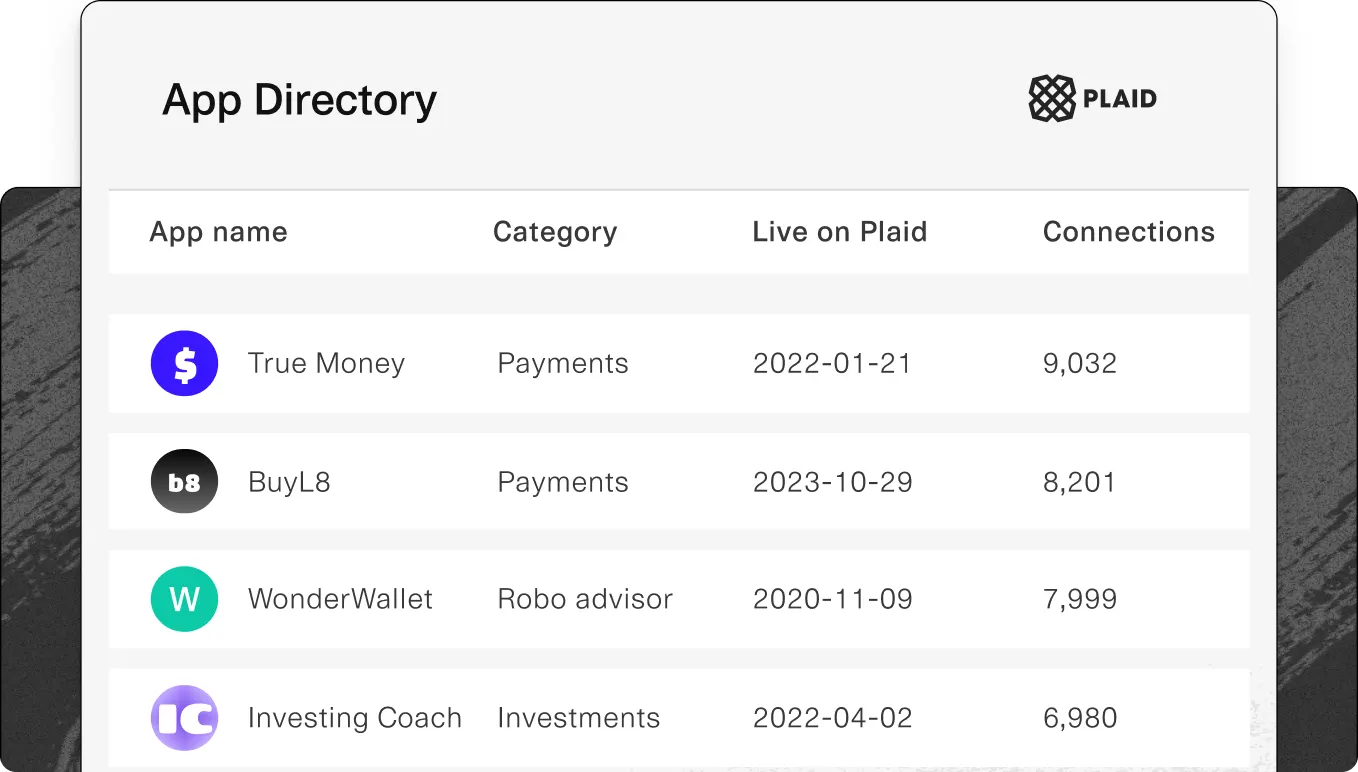This screenshot has height=772, width=1358.
Task: Click the Investments category cell
Action: pyautogui.click(x=578, y=718)
